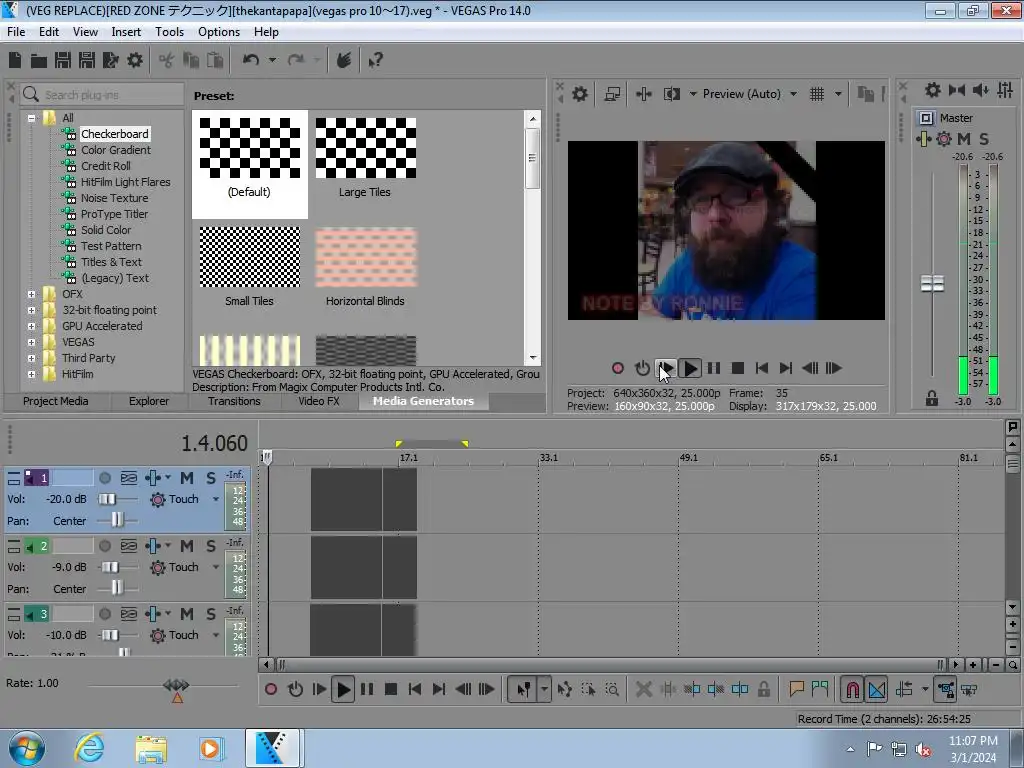The width and height of the screenshot is (1024, 768).
Task: Switch to Project Media tab
Action: point(56,401)
